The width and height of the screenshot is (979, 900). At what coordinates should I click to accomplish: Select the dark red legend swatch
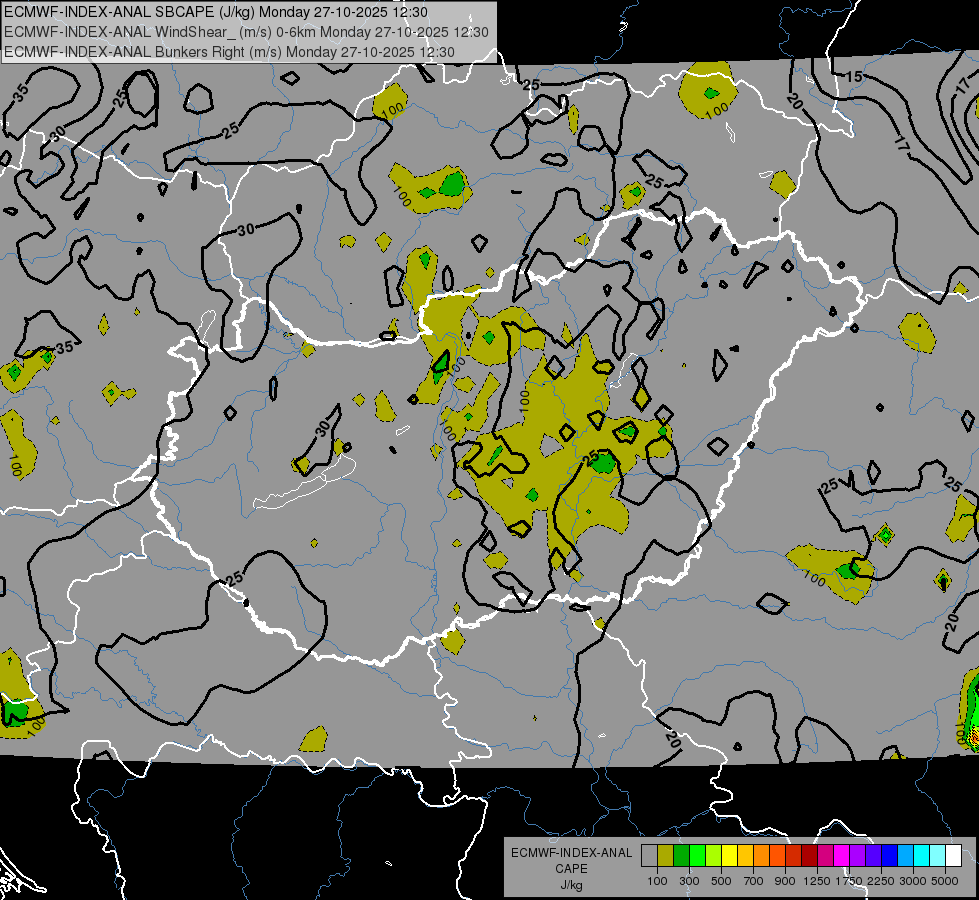point(810,855)
